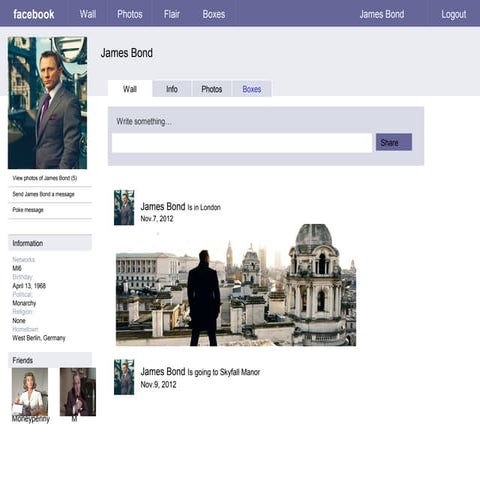Open M's friend thumbnail
The width and height of the screenshot is (480, 480).
(x=78, y=392)
